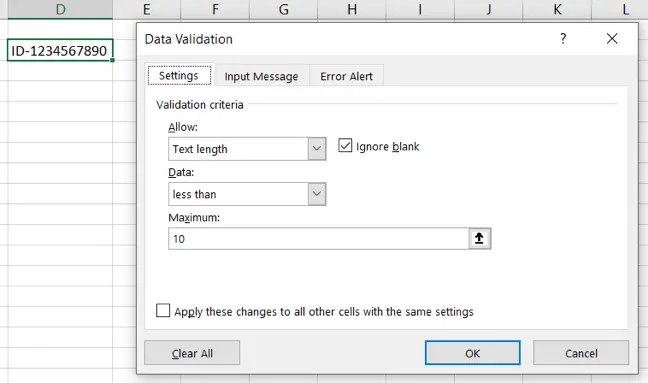Open the Error Alert tab

pyautogui.click(x=346, y=76)
